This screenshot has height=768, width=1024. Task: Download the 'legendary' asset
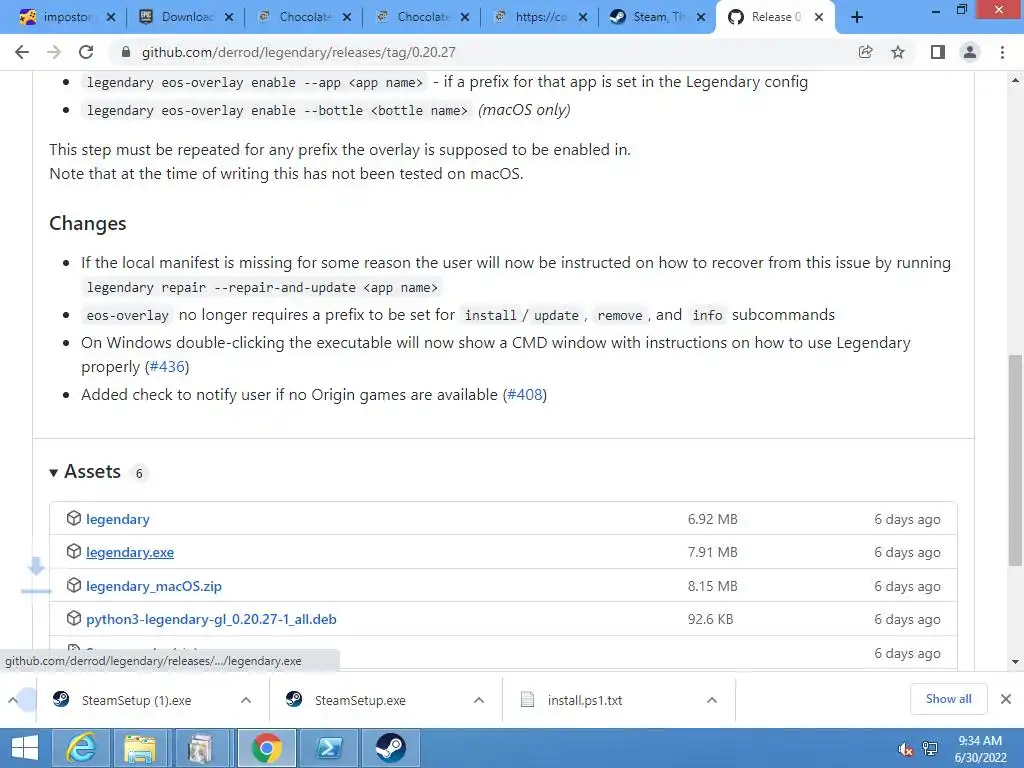click(x=118, y=519)
